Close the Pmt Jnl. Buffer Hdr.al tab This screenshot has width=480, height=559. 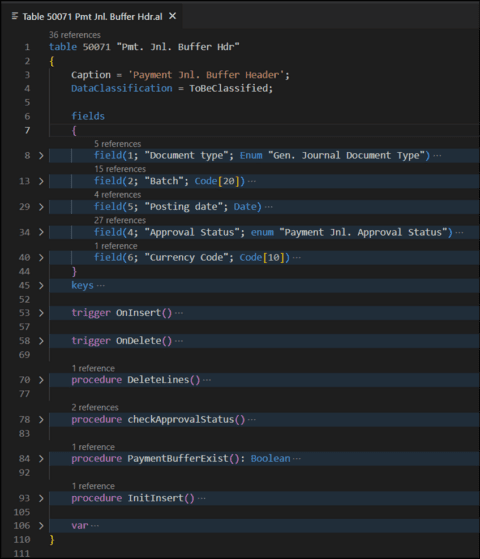[173, 16]
